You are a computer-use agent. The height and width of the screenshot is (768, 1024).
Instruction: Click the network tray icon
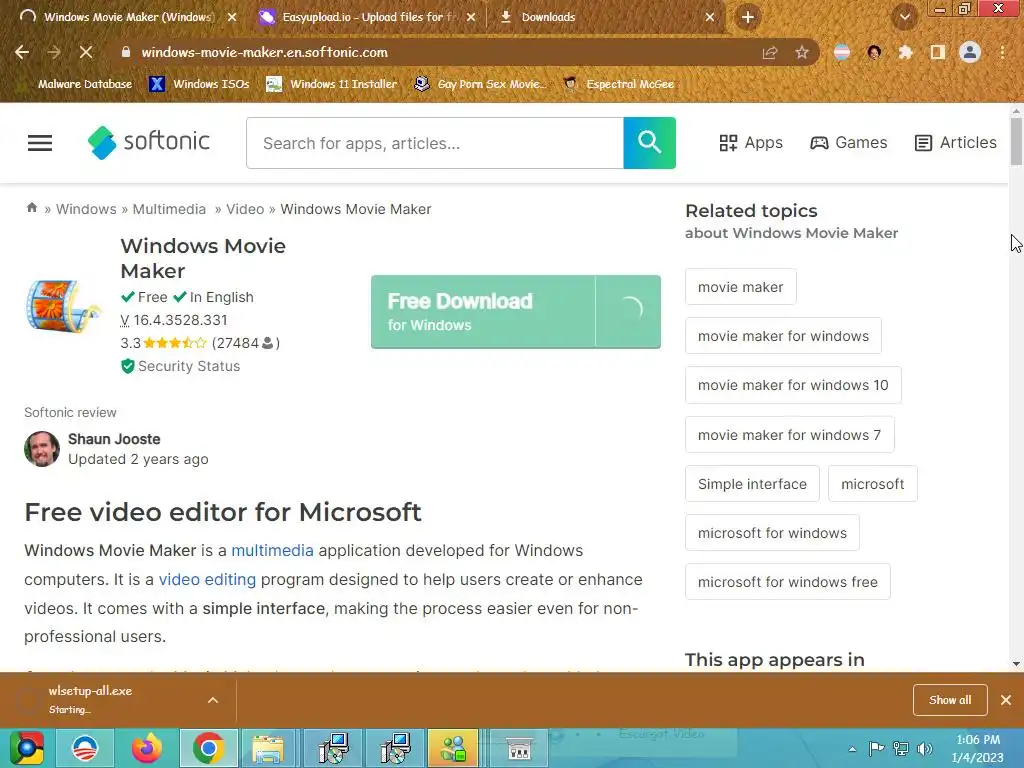(x=901, y=749)
